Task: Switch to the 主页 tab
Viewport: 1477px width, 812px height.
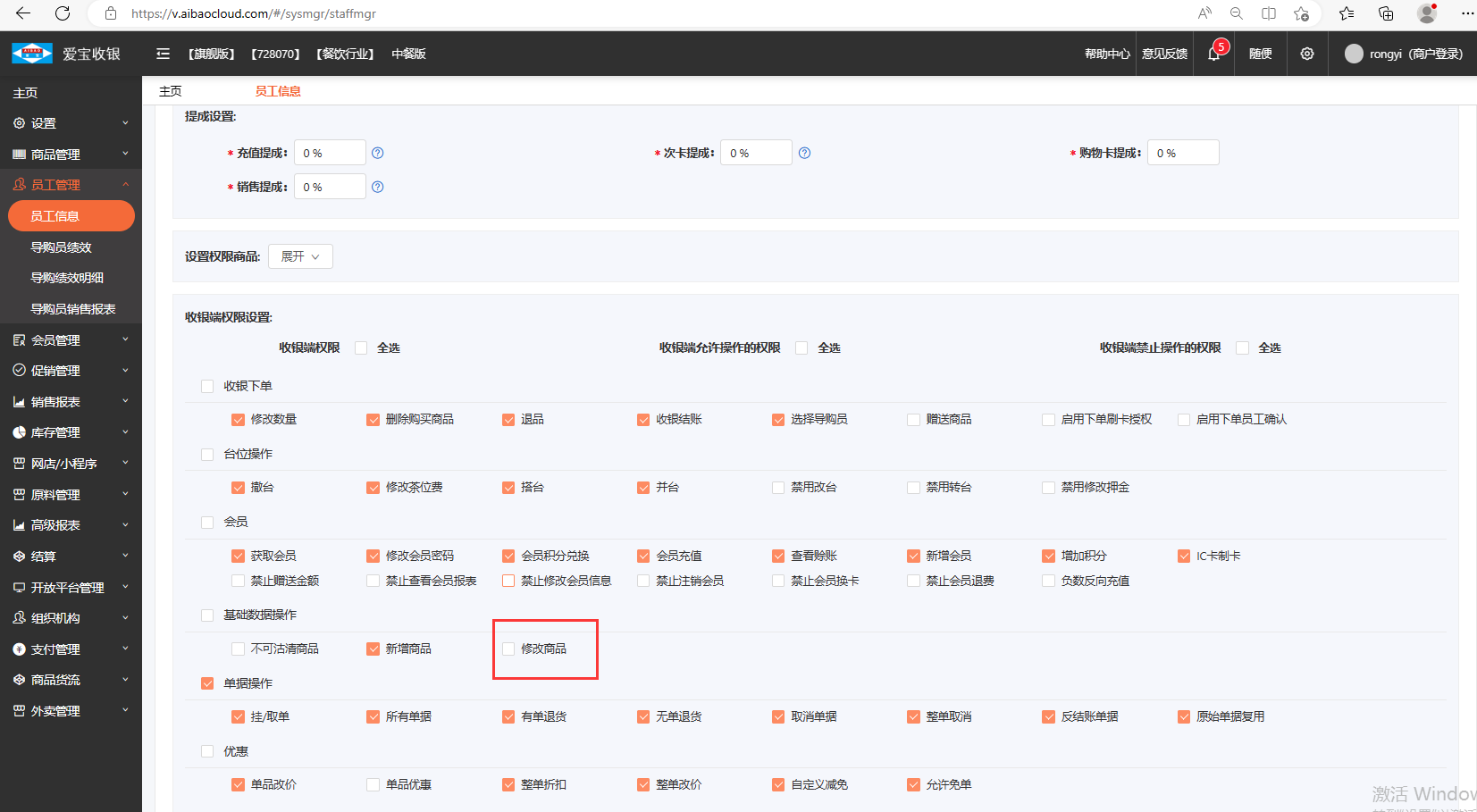Action: point(171,91)
